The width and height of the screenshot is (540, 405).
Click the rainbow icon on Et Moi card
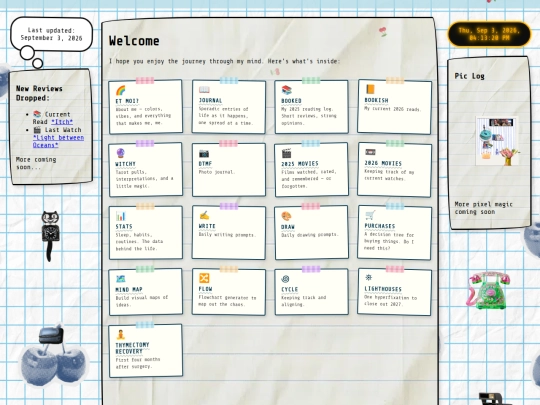tap(121, 91)
